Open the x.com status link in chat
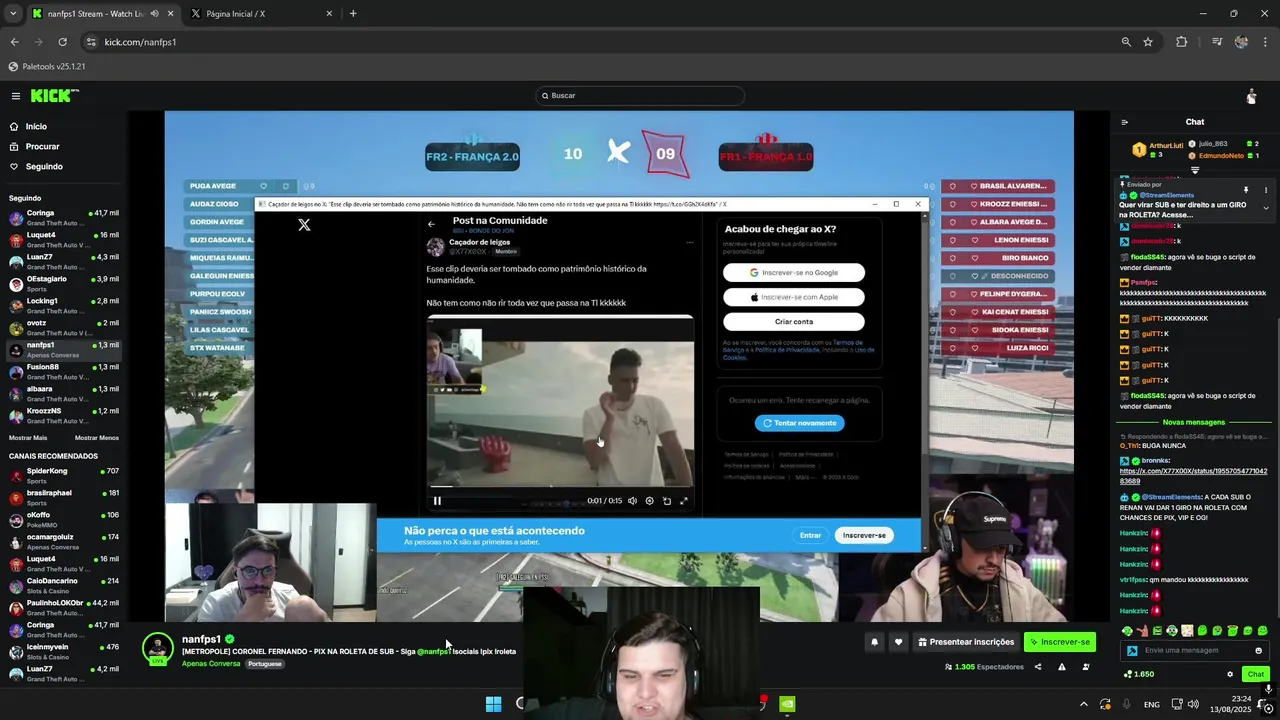The width and height of the screenshot is (1280, 720). [1193, 476]
